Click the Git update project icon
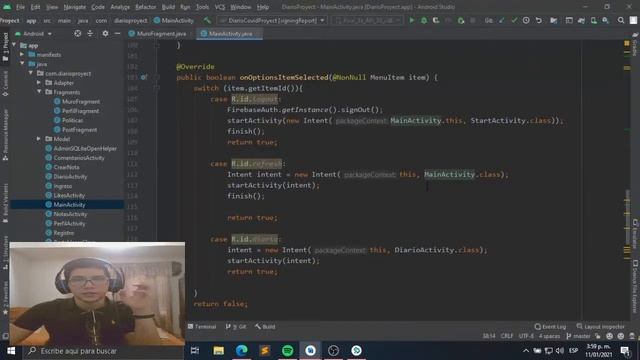 (502, 20)
